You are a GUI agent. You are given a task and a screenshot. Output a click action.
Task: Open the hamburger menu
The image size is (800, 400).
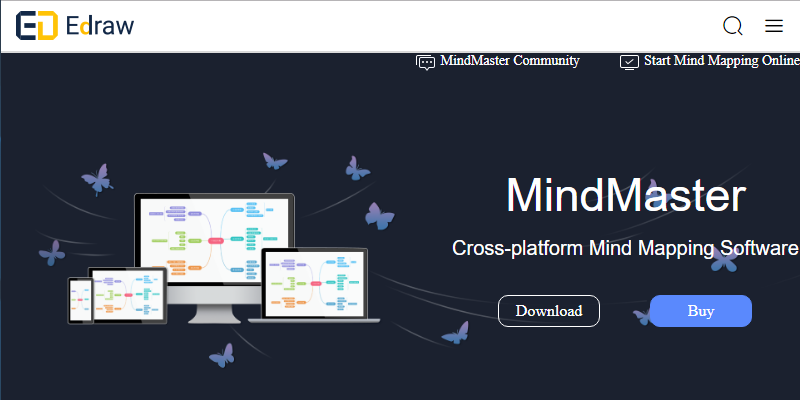click(774, 26)
